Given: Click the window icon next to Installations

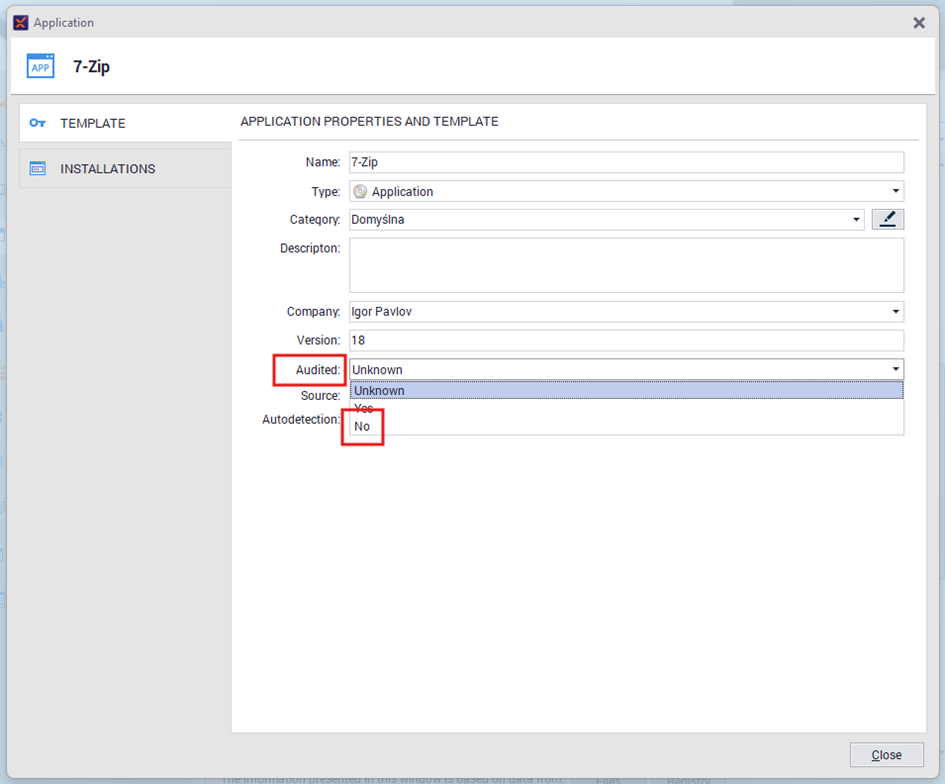Looking at the screenshot, I should (37, 169).
